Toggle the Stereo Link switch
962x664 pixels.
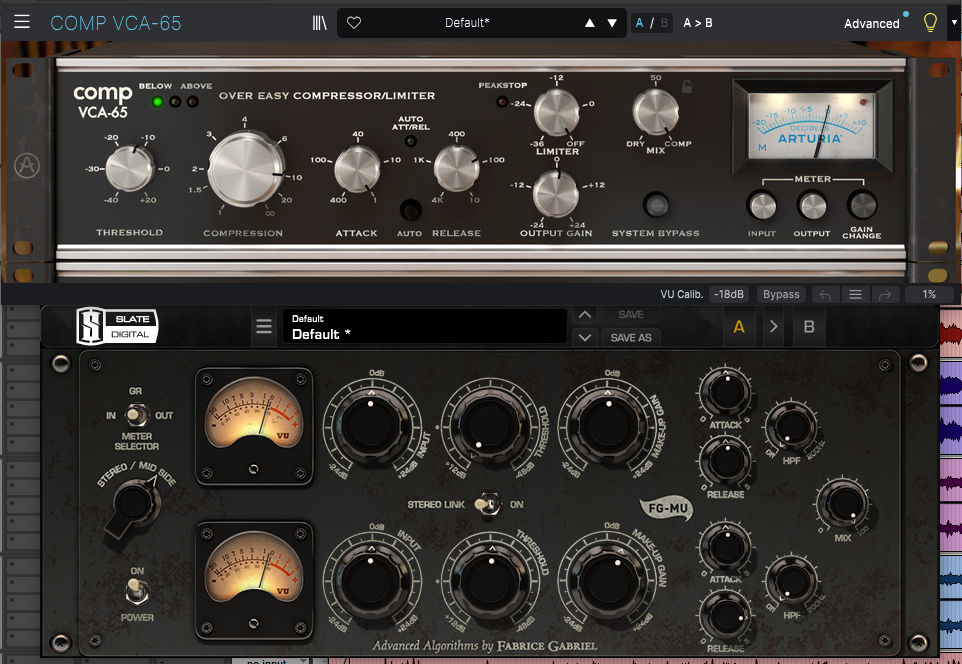coord(488,504)
